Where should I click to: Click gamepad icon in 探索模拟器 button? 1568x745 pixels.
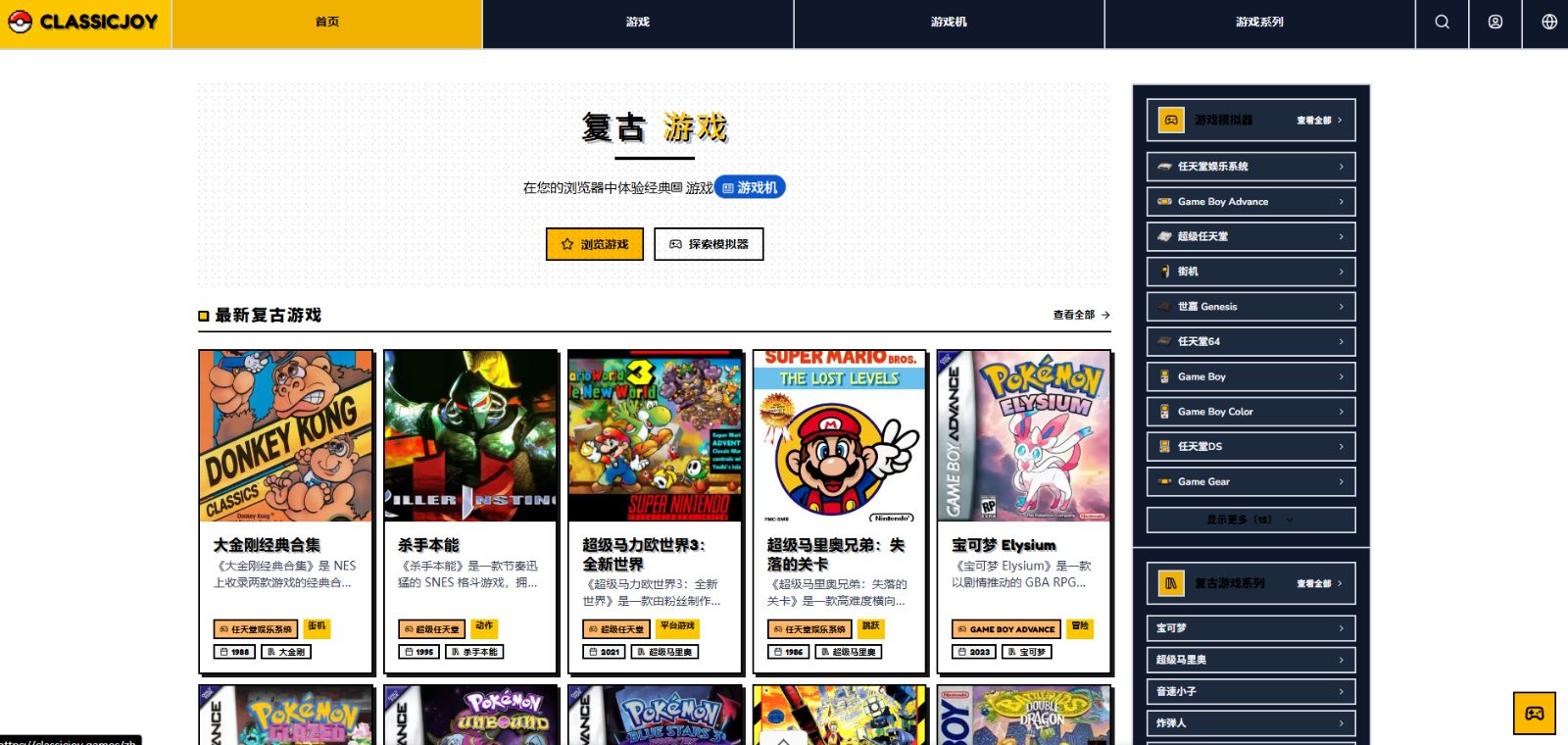pyautogui.click(x=675, y=244)
